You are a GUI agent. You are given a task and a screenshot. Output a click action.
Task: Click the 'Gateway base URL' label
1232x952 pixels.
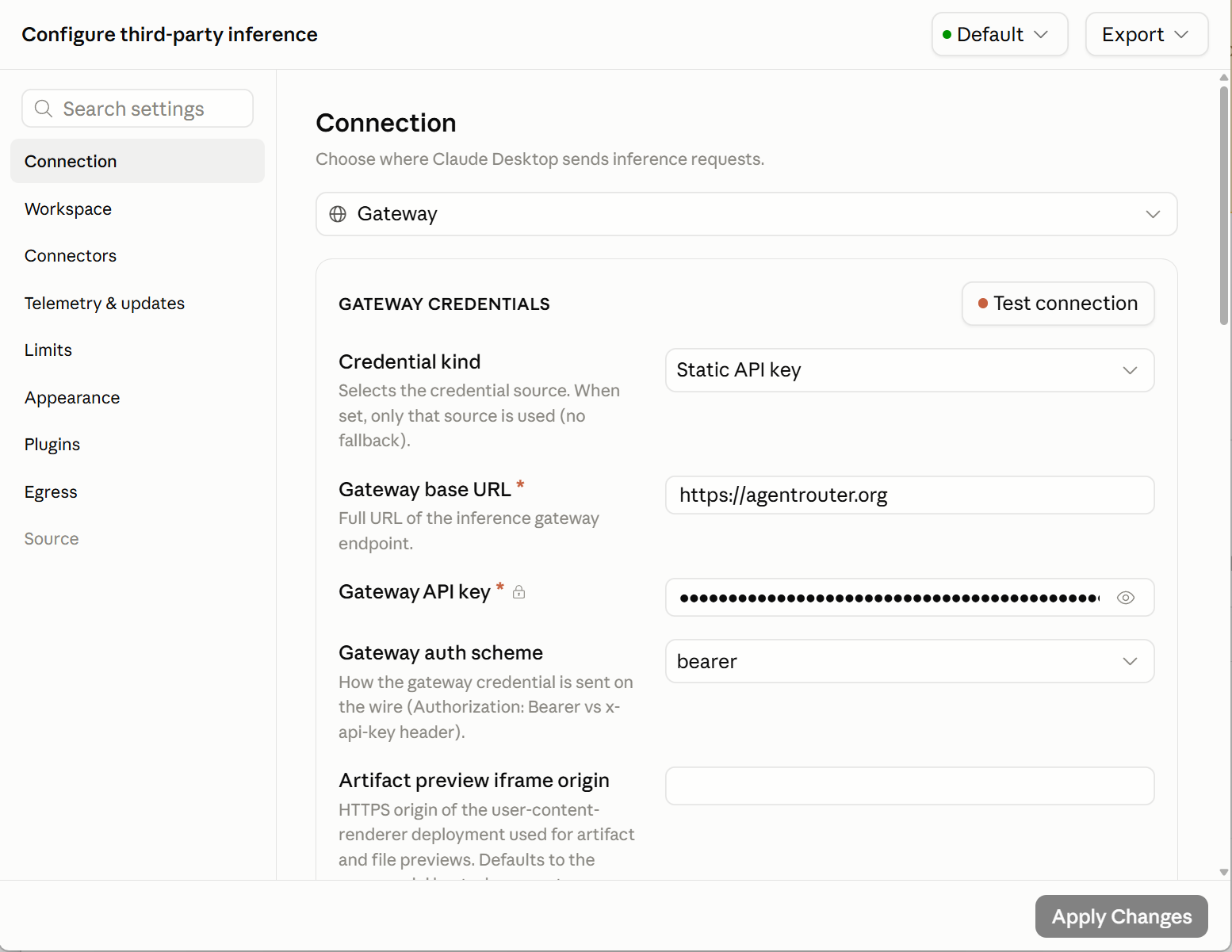point(425,490)
